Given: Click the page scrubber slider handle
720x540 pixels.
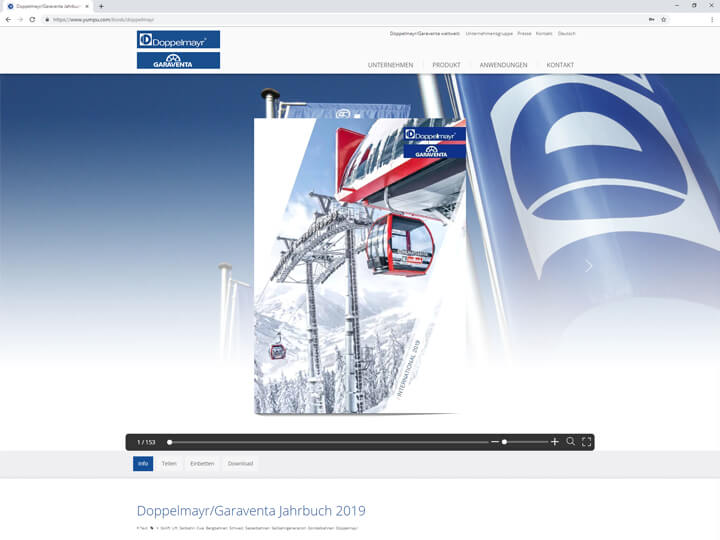Looking at the screenshot, I should coord(169,442).
